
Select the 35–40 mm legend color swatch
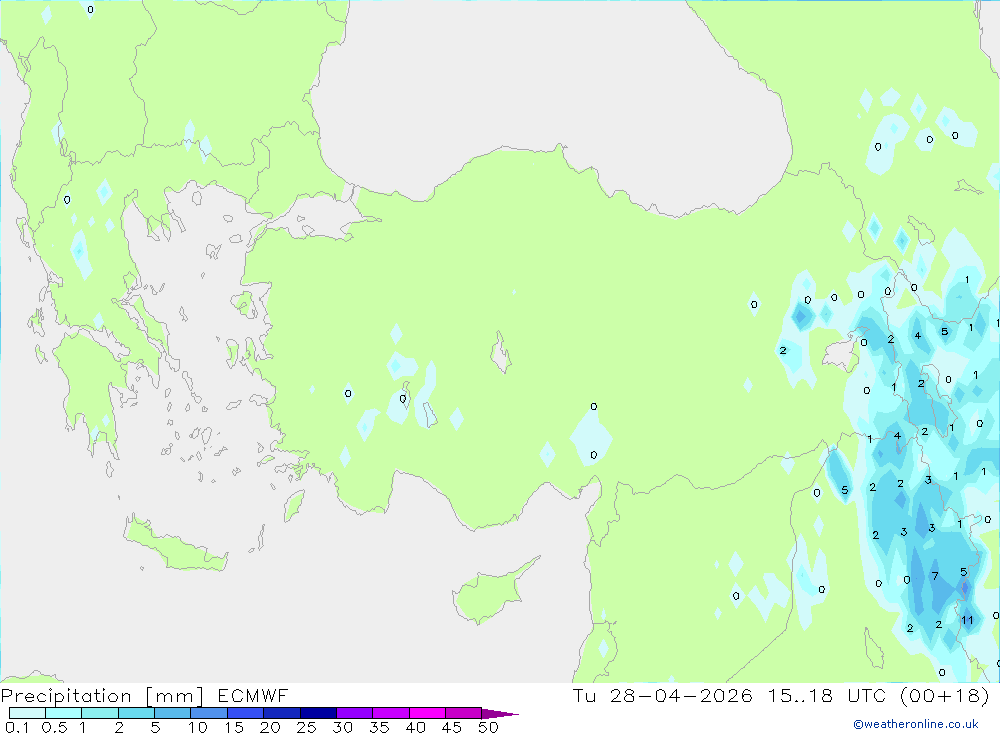click(390, 713)
